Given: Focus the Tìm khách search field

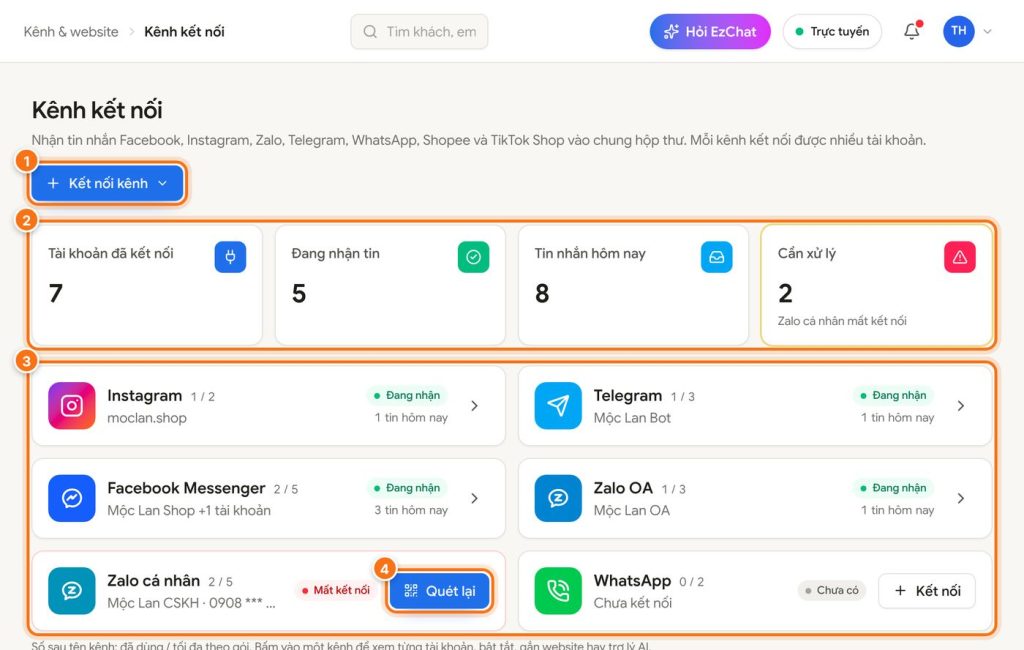Looking at the screenshot, I should pyautogui.click(x=419, y=31).
